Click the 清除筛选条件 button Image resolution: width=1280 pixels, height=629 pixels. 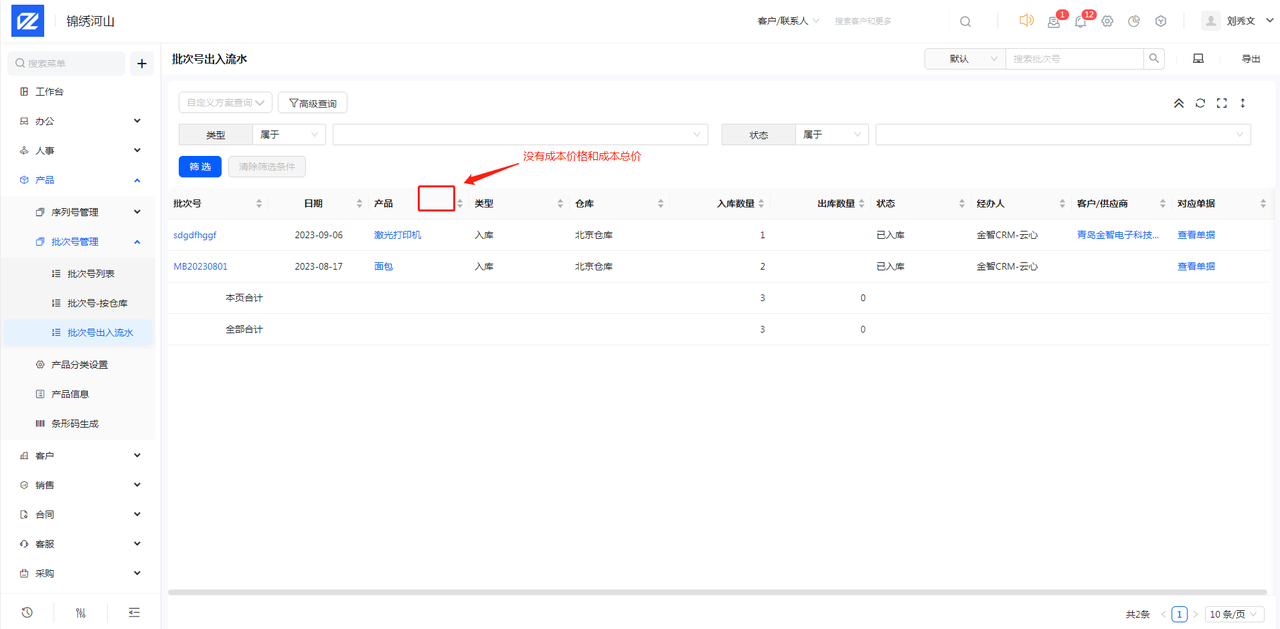pos(267,167)
